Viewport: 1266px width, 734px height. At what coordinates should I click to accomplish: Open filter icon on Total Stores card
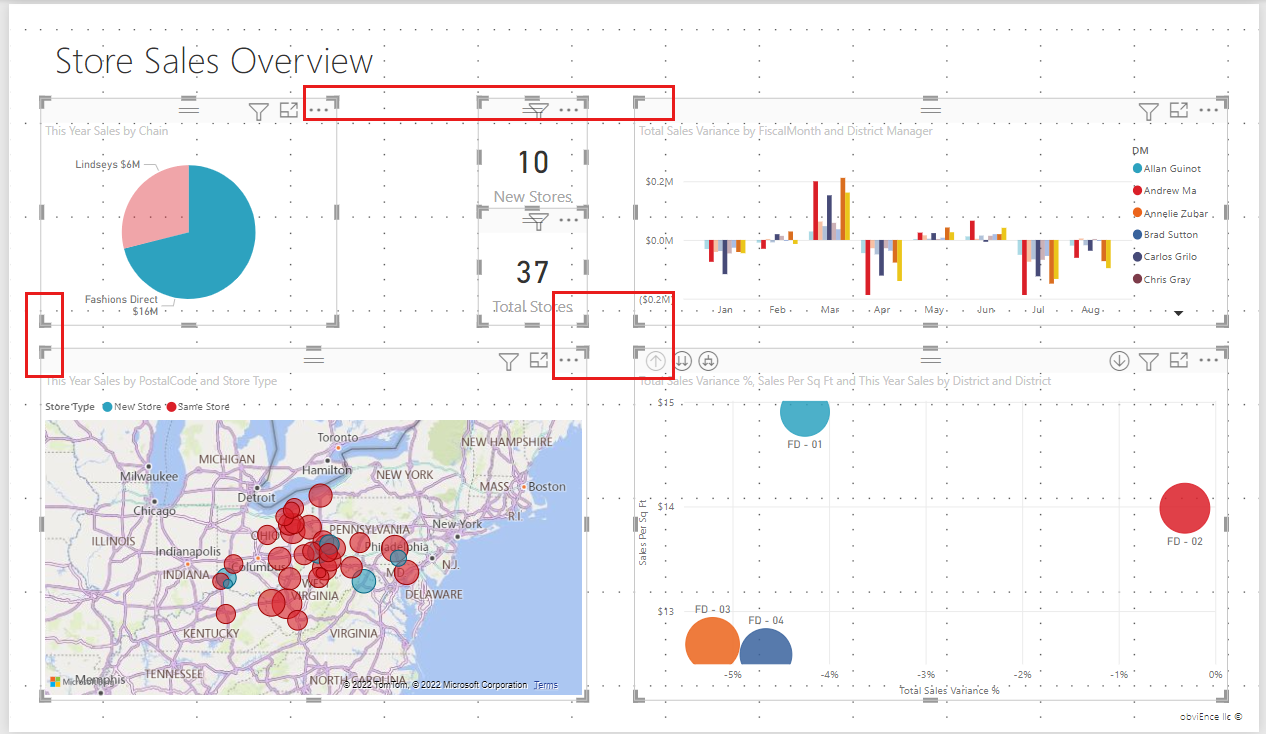[x=538, y=221]
